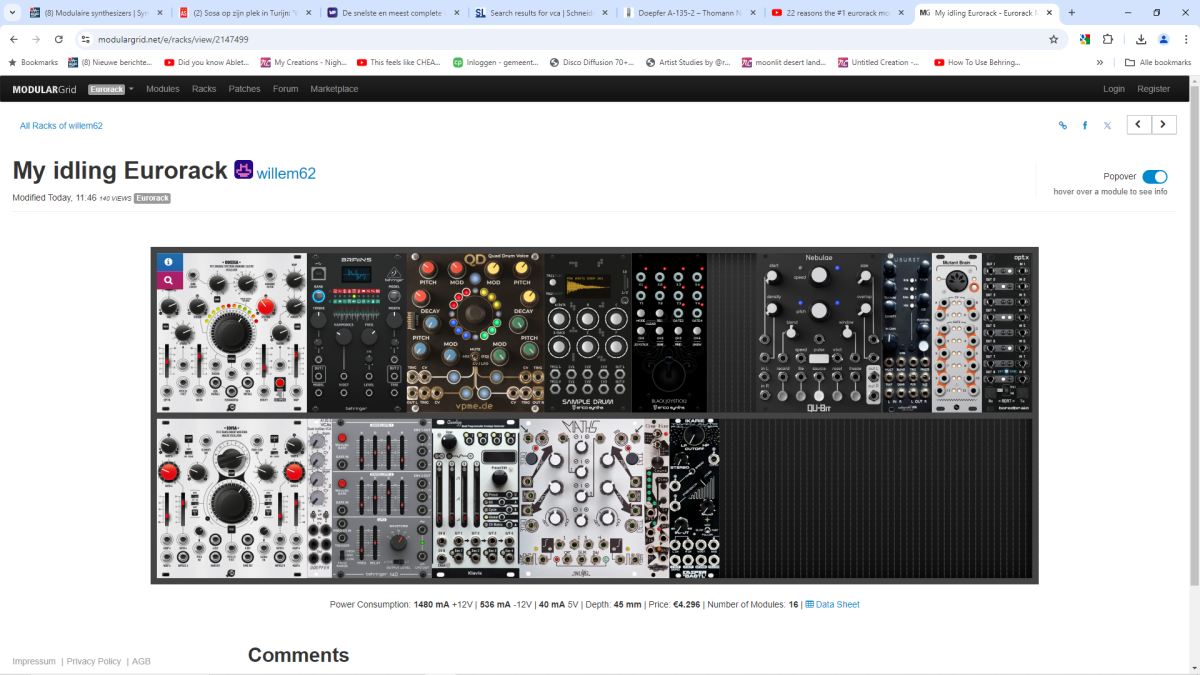Open the Racks menu
The image size is (1200, 675).
(x=204, y=89)
